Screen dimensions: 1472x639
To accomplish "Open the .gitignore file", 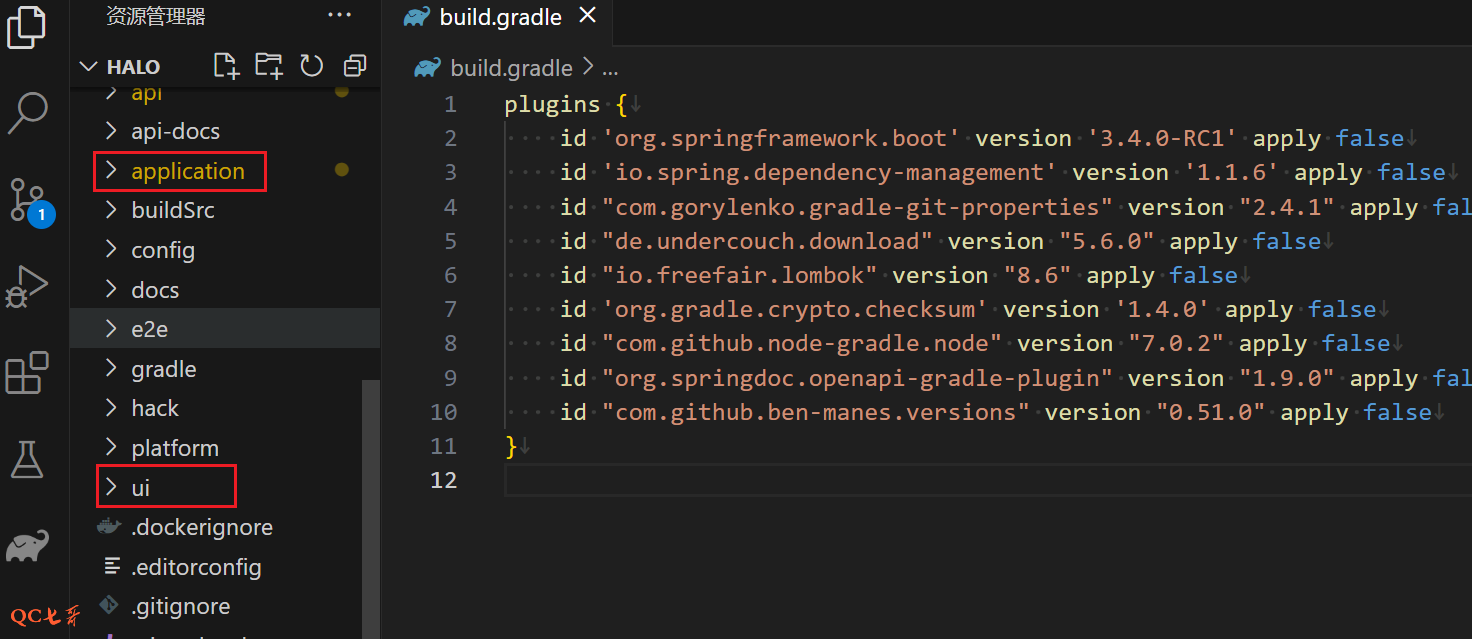I will coord(180,606).
